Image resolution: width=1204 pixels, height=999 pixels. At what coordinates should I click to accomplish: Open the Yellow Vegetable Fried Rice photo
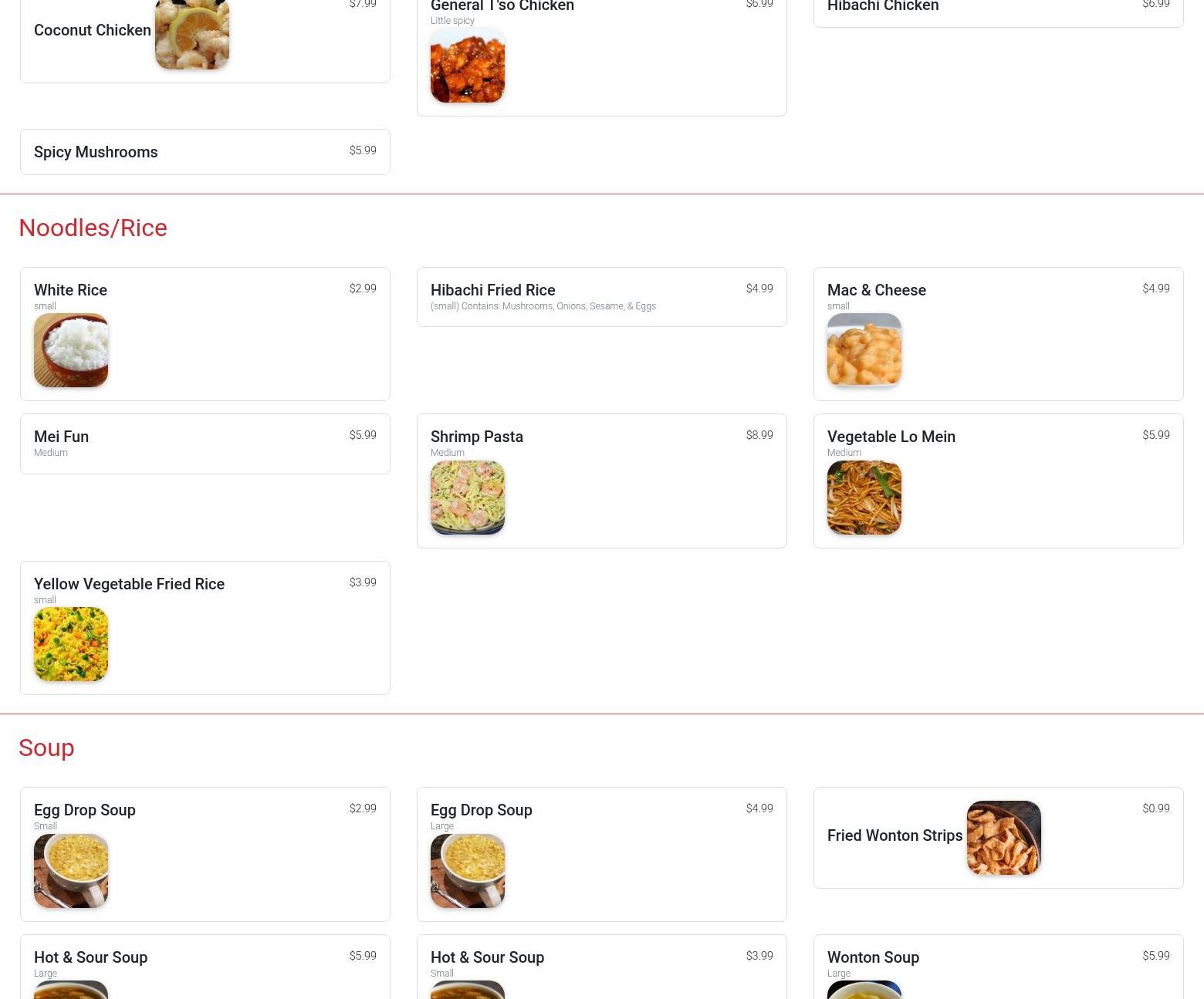coord(71,644)
